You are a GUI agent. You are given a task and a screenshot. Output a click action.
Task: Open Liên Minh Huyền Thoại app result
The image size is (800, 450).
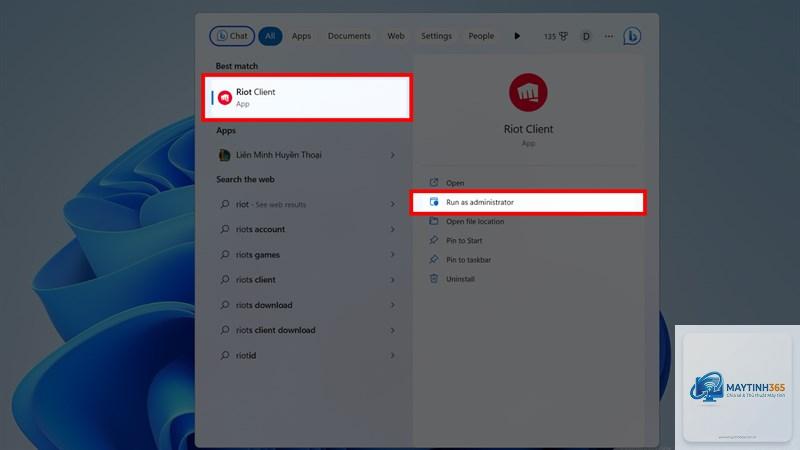coord(307,155)
